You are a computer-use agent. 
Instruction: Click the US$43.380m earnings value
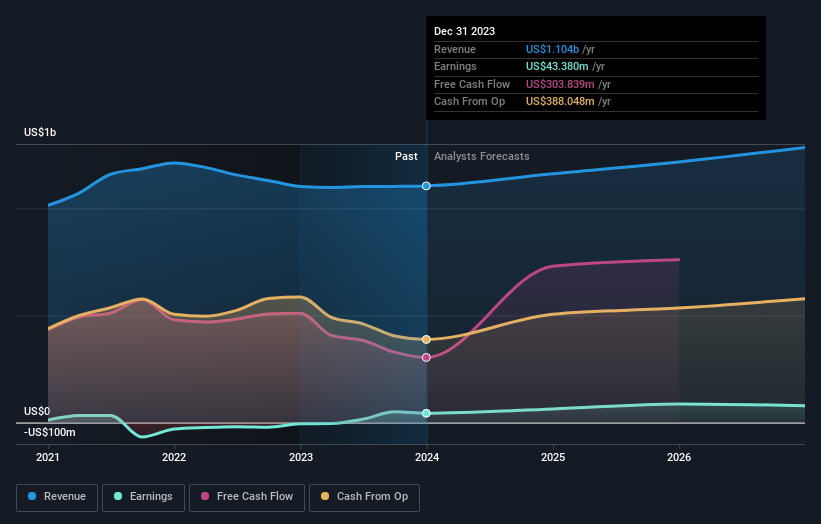(x=557, y=66)
